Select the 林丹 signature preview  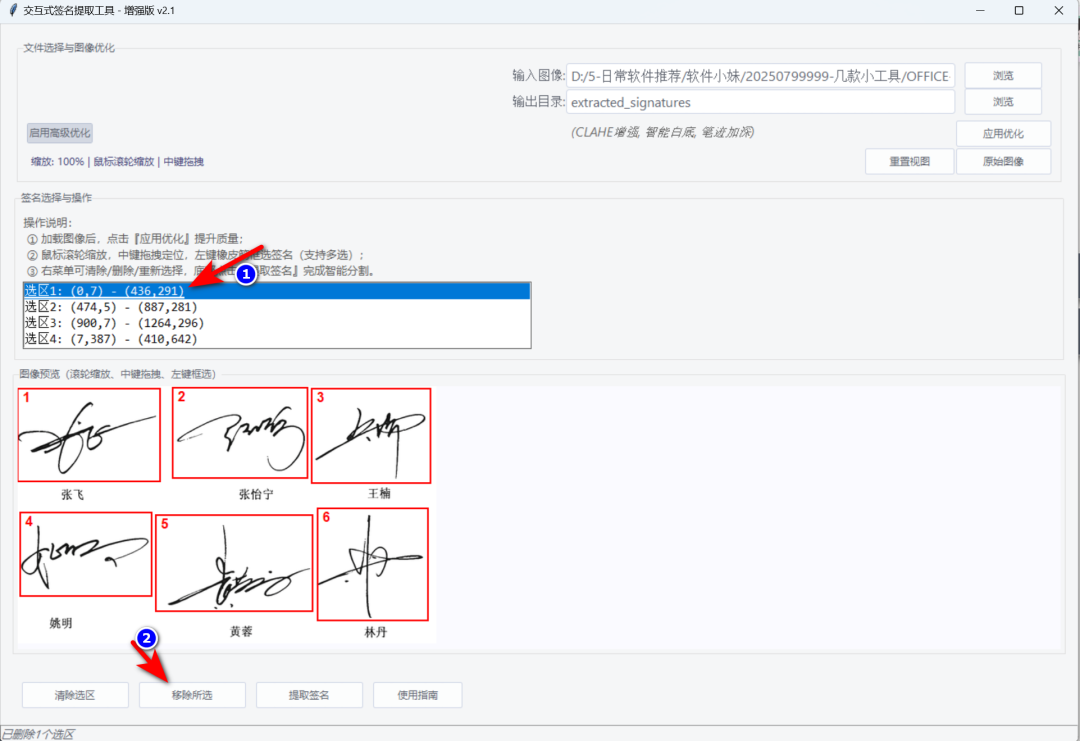tap(371, 564)
